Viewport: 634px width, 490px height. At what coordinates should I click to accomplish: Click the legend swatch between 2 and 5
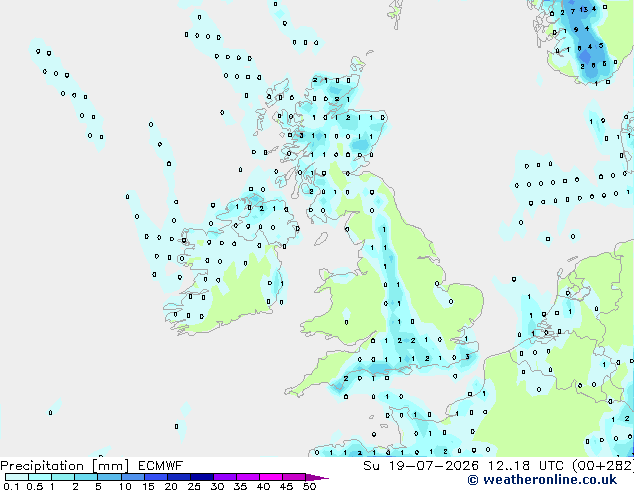[x=86, y=477]
